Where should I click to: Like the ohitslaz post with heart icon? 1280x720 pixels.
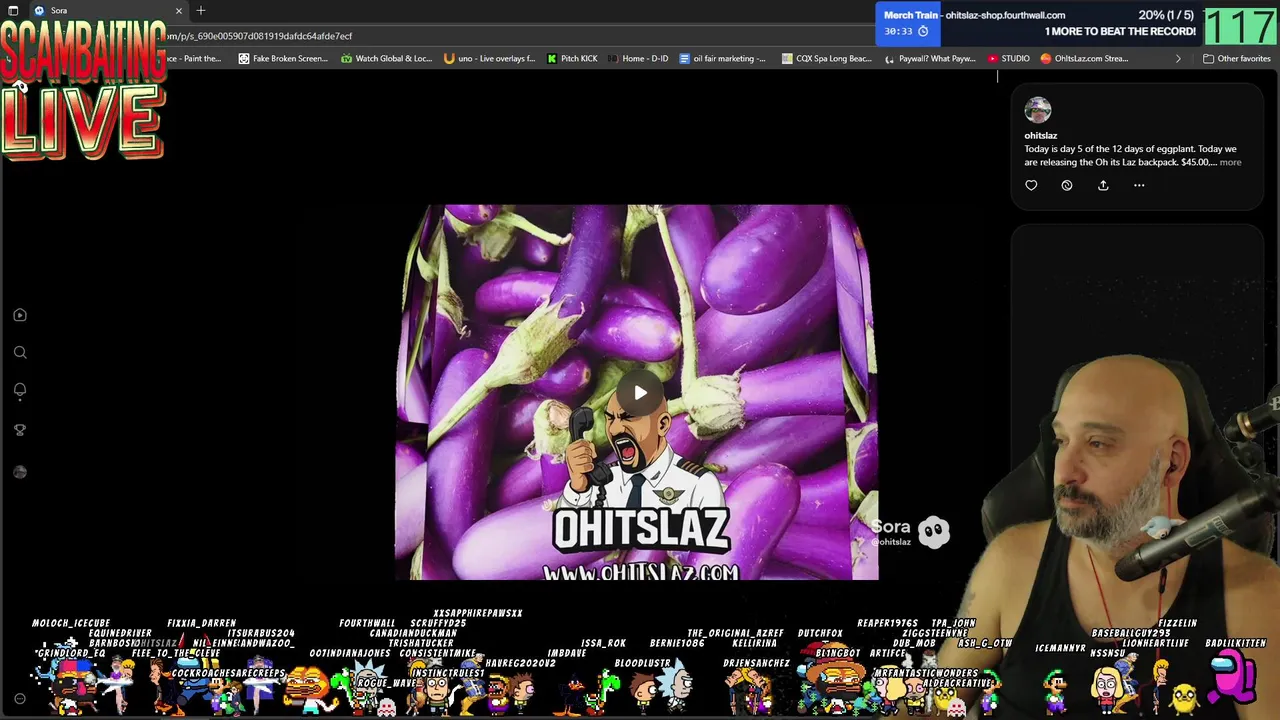coord(1031,185)
